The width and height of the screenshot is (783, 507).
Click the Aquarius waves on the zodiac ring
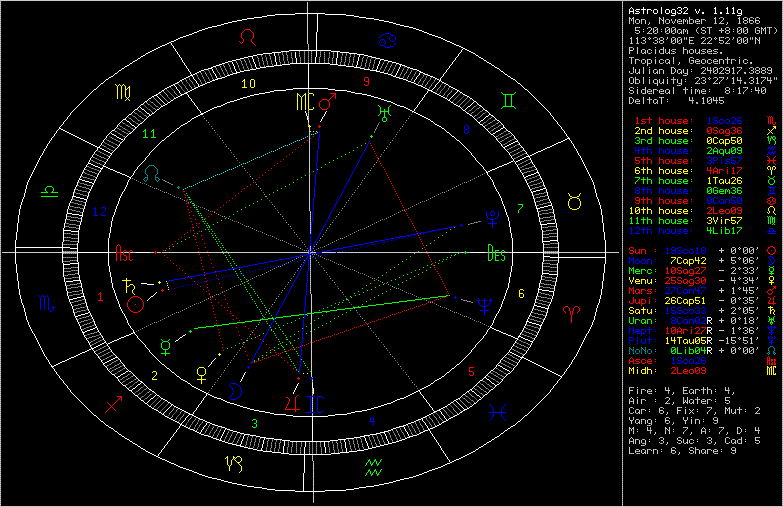(374, 466)
